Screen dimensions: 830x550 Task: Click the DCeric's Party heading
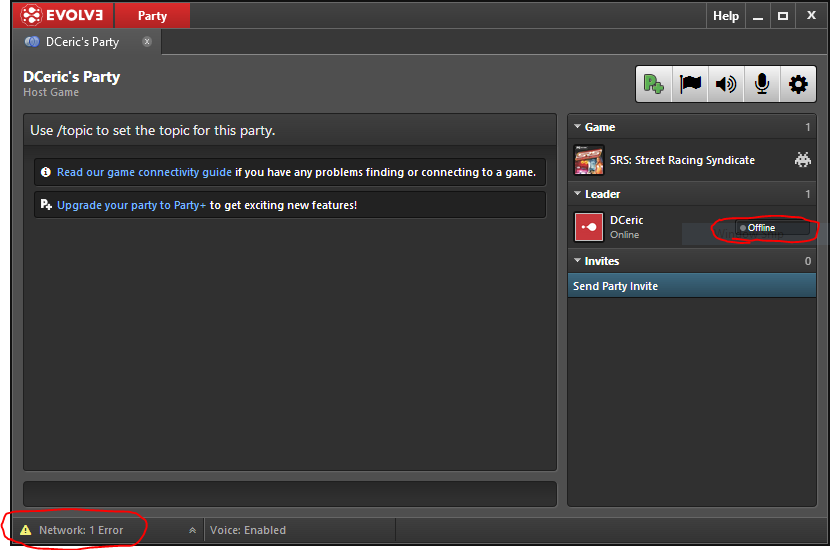click(71, 77)
